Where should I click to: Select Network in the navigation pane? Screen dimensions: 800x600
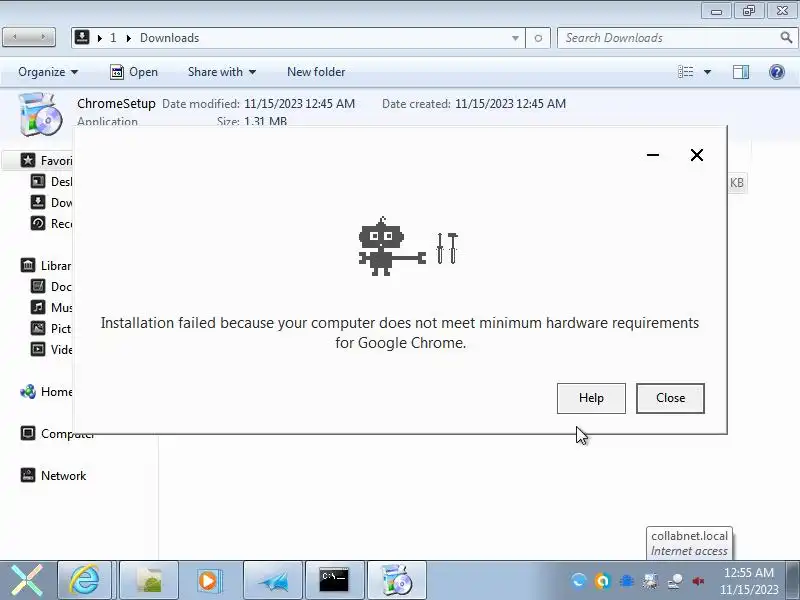click(53, 476)
